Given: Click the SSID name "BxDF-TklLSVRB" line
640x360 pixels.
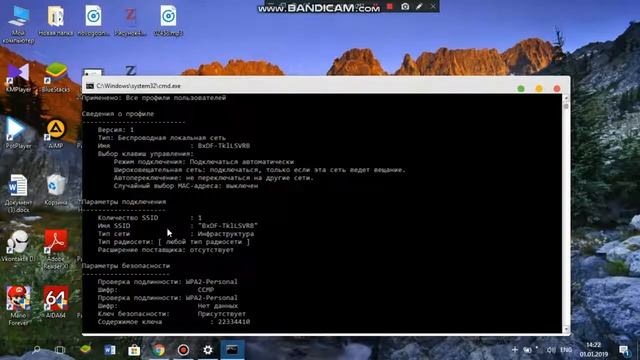Looking at the screenshot, I should pyautogui.click(x=178, y=226).
